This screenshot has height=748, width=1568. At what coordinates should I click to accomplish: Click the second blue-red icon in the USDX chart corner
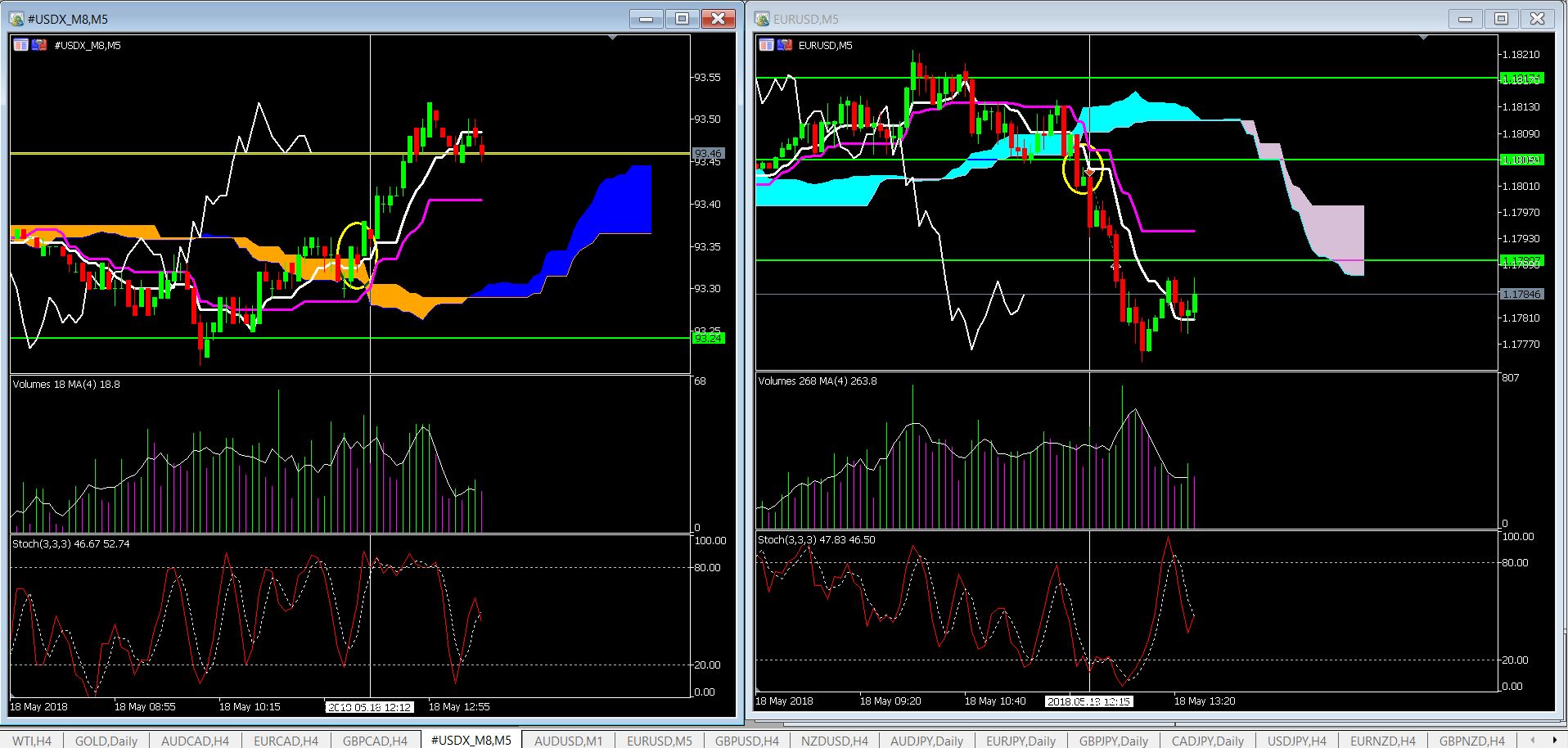click(x=38, y=45)
